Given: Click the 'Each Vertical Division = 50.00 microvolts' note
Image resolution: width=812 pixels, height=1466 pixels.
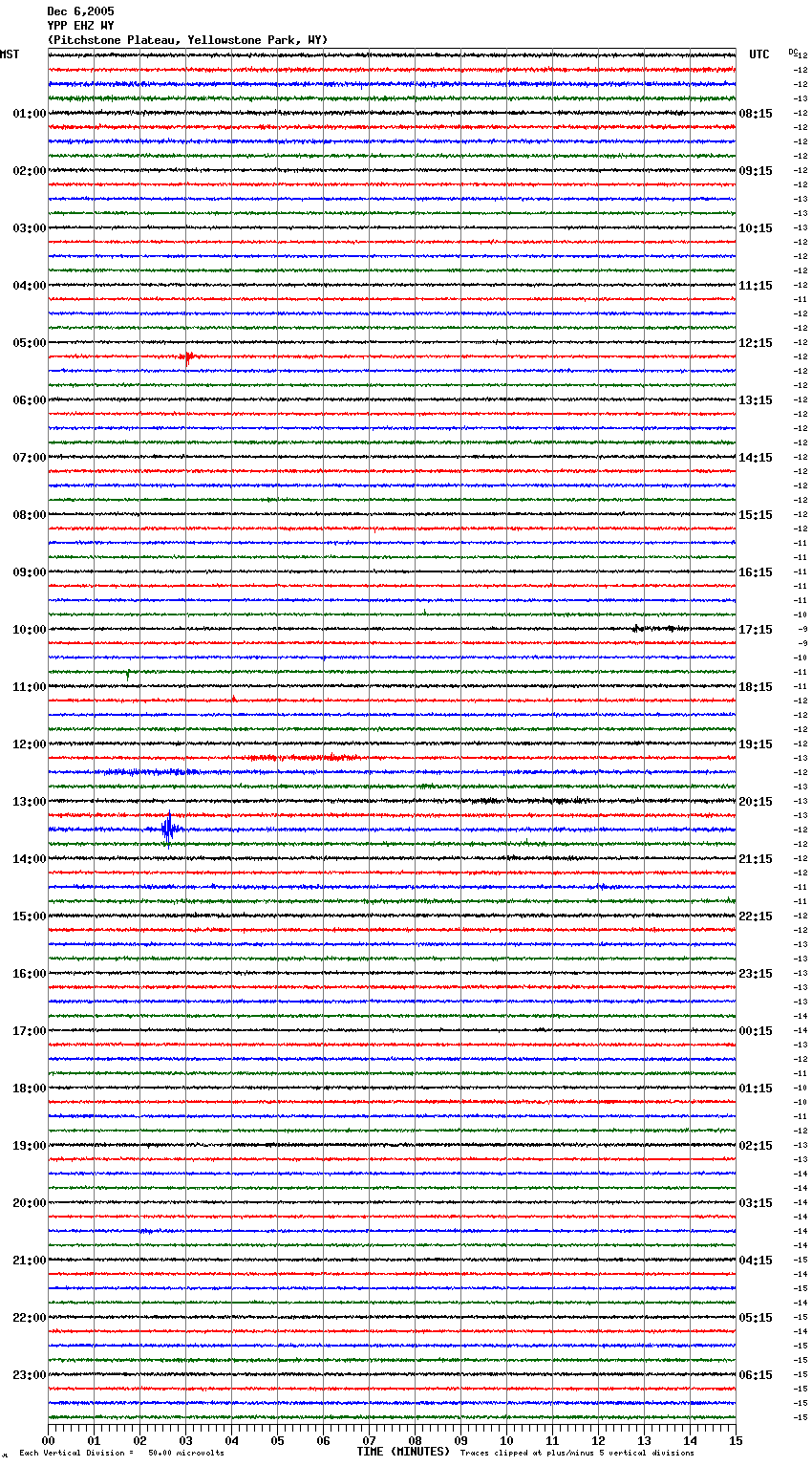Looking at the screenshot, I should (121, 1453).
